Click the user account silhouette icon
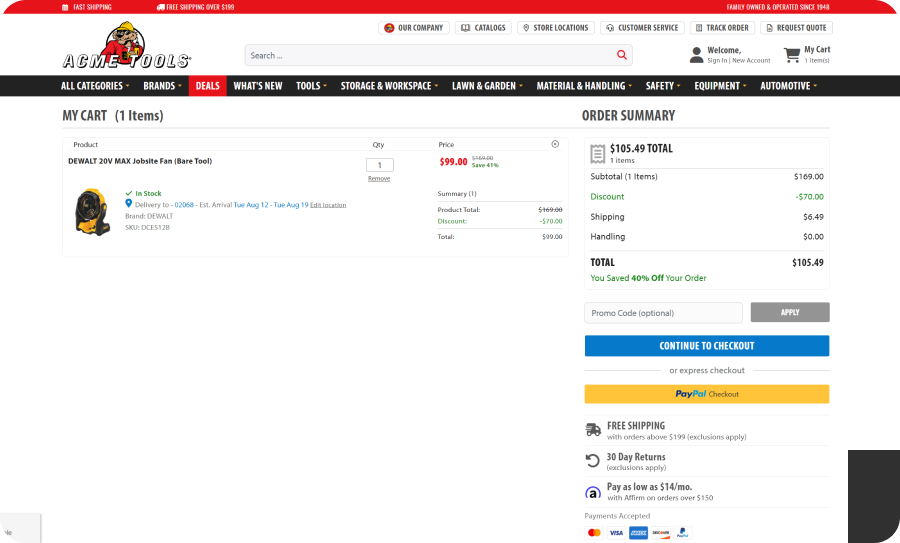 tap(696, 55)
